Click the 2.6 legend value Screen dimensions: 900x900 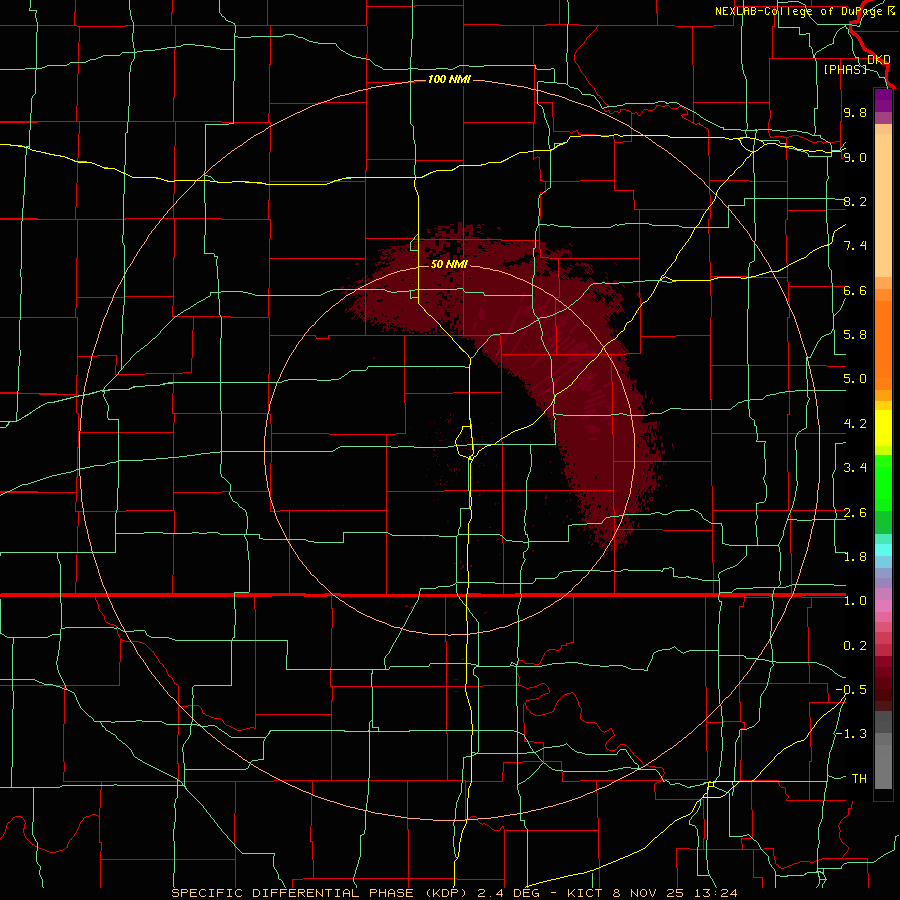pos(855,513)
